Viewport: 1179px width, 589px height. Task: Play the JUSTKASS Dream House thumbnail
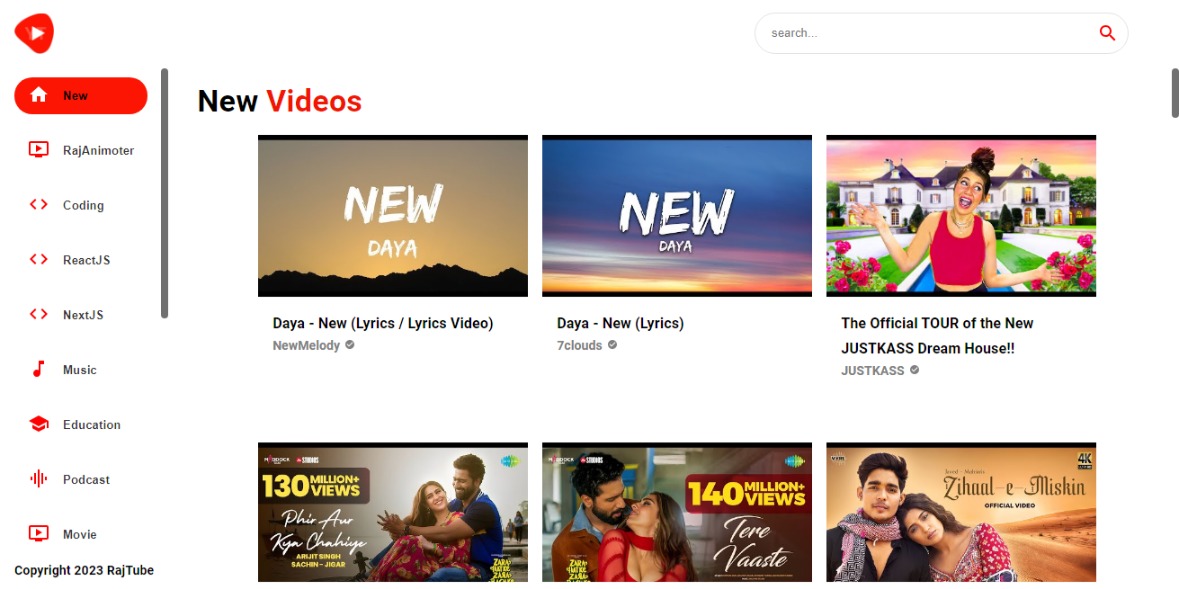[x=961, y=216]
